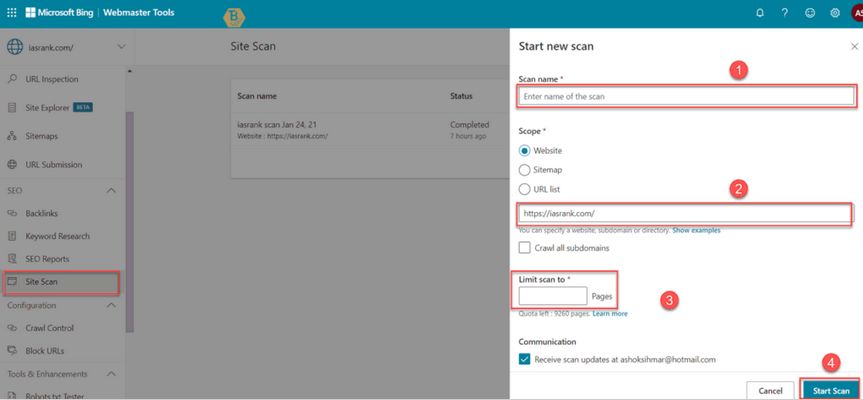Screen dimensions: 863x400
Task: Collapse the SEO section chevron
Action: coord(111,190)
